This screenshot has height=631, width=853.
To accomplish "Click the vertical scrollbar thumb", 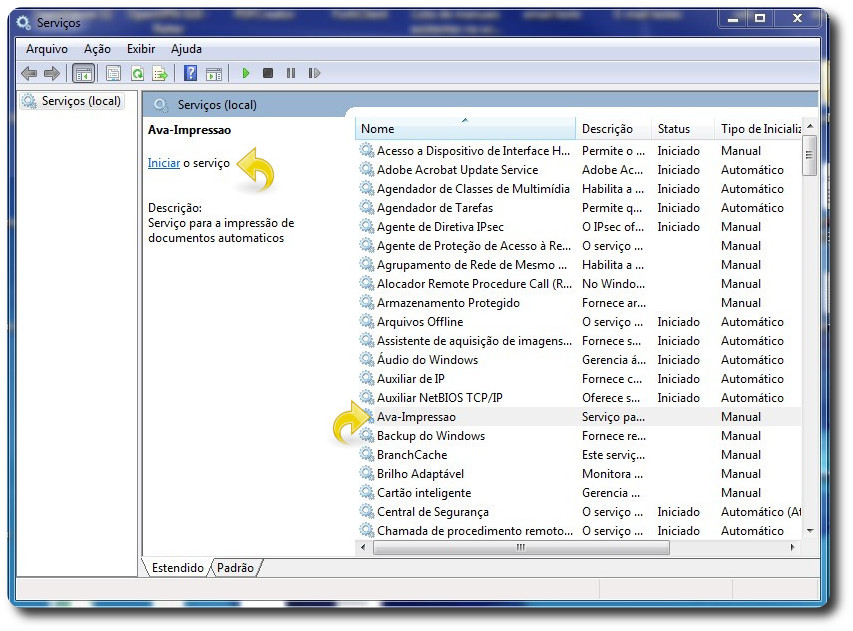I will [810, 155].
